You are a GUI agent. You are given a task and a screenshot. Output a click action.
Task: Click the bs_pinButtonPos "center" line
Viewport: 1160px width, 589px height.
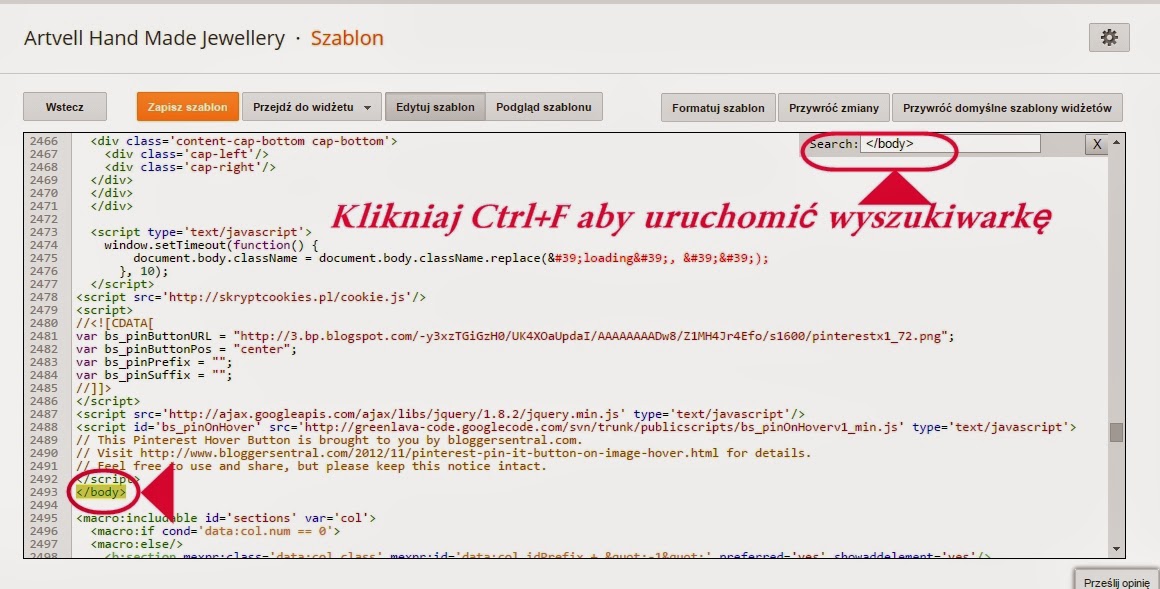click(x=186, y=349)
